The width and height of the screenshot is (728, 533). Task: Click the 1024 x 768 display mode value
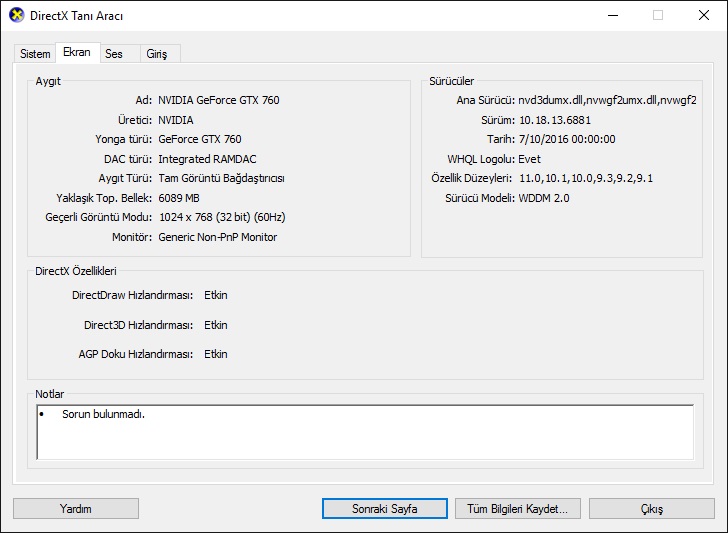[222, 217]
